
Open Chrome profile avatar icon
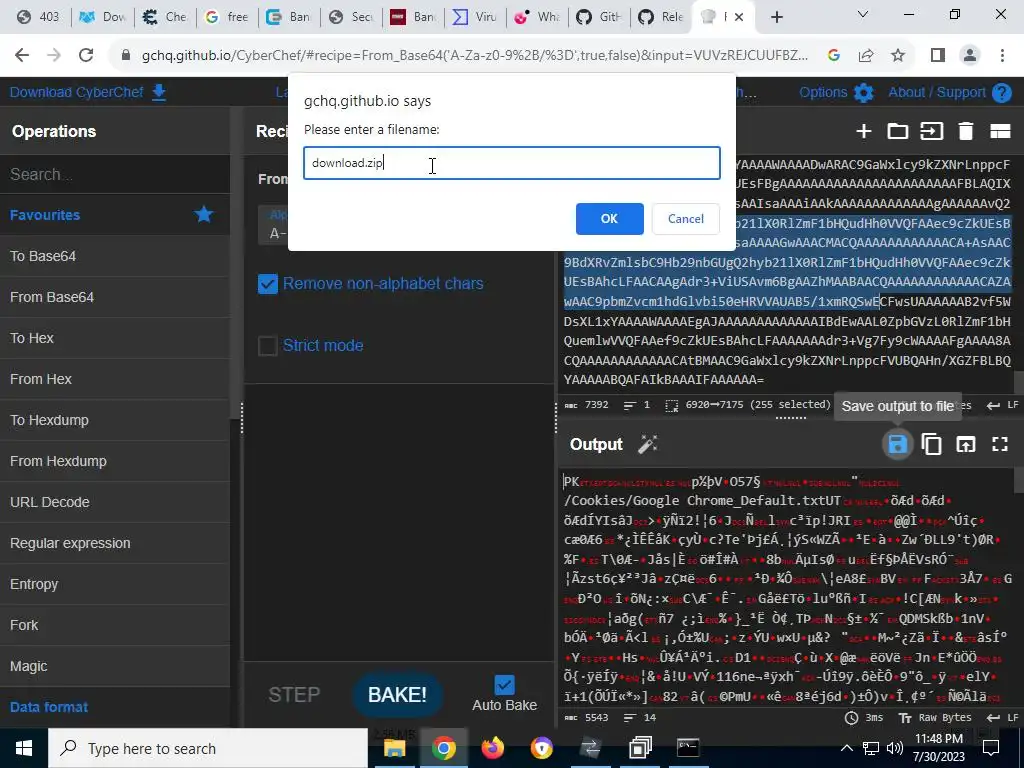[x=970, y=56]
